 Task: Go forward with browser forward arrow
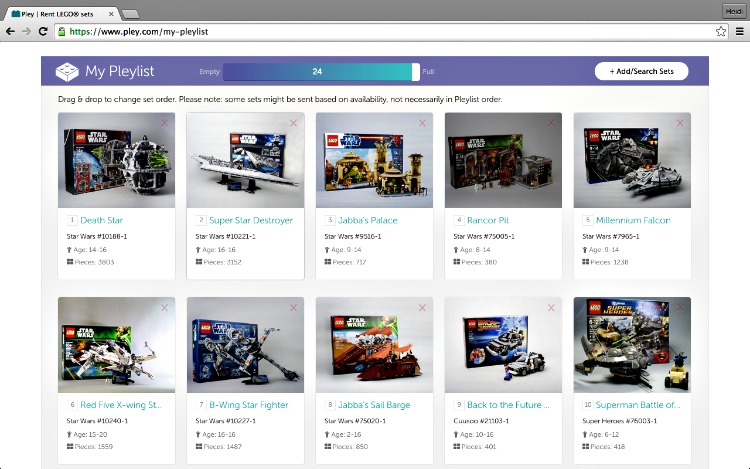[26, 32]
